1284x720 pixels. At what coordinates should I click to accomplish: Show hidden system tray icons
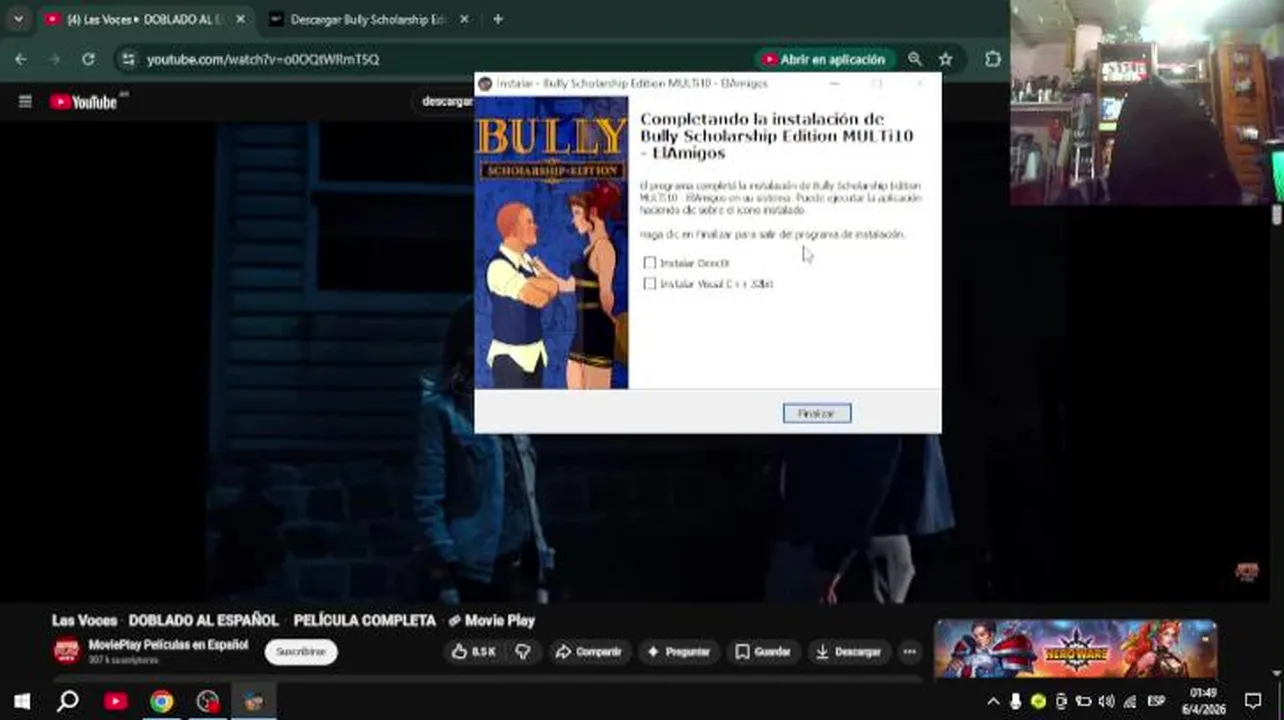[993, 701]
